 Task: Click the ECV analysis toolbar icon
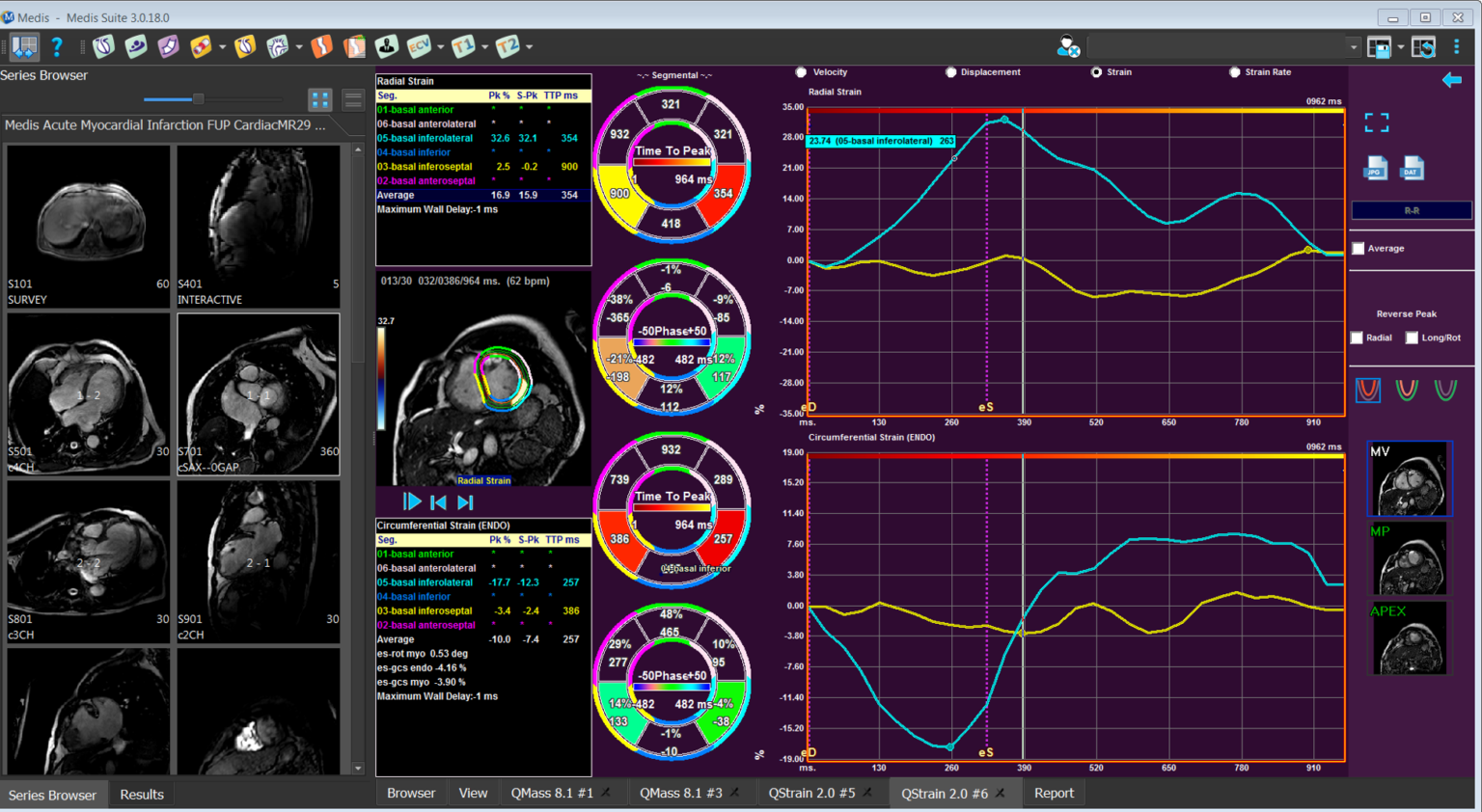(x=420, y=46)
